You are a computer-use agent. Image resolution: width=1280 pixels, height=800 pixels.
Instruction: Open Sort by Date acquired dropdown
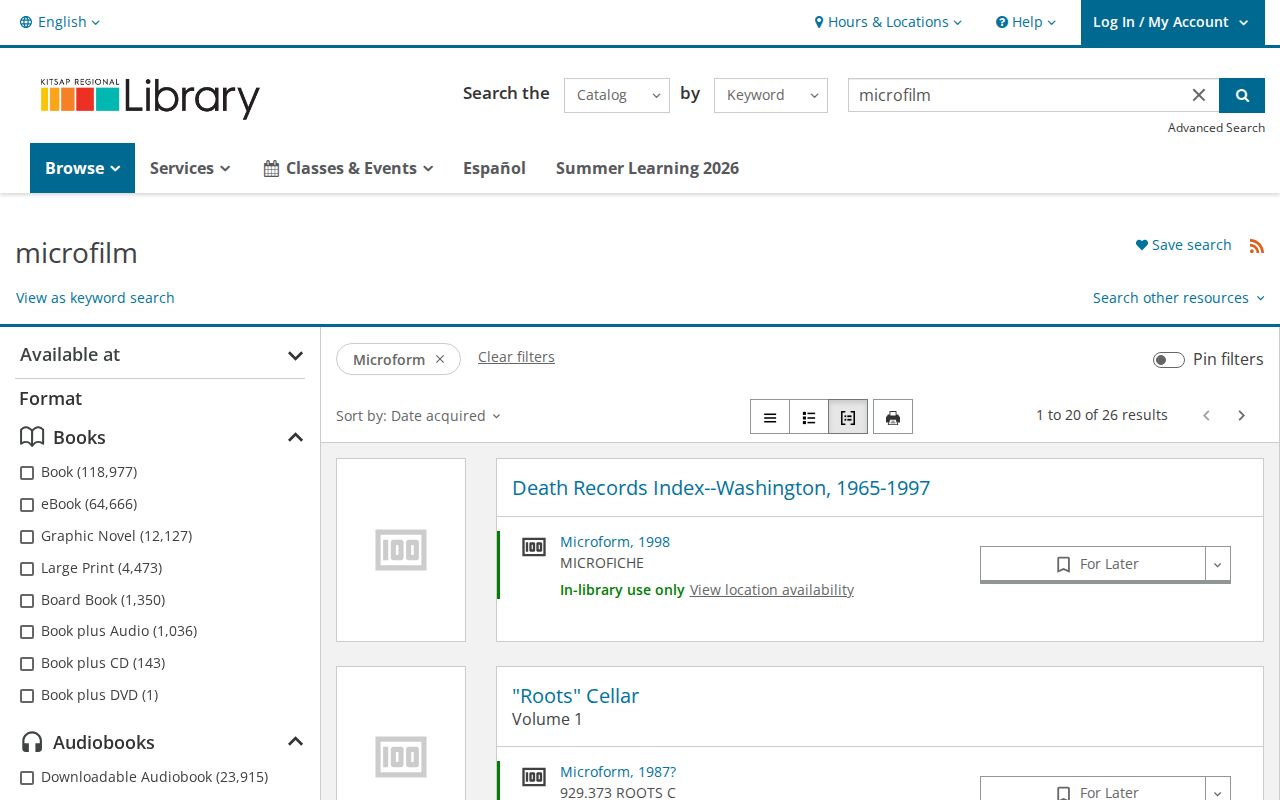(x=418, y=416)
